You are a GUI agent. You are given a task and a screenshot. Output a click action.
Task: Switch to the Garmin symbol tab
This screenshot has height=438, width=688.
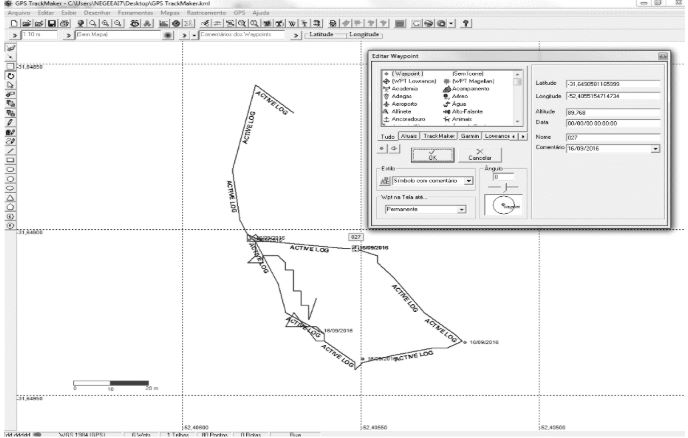[x=471, y=134]
